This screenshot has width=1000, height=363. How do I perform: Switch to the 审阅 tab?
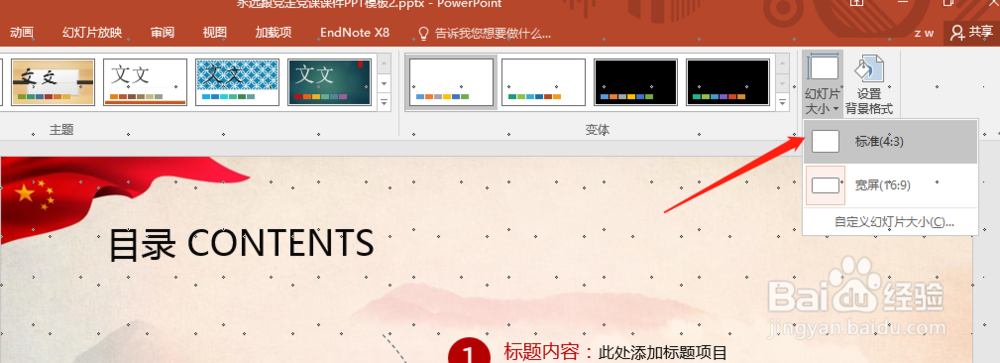click(163, 33)
